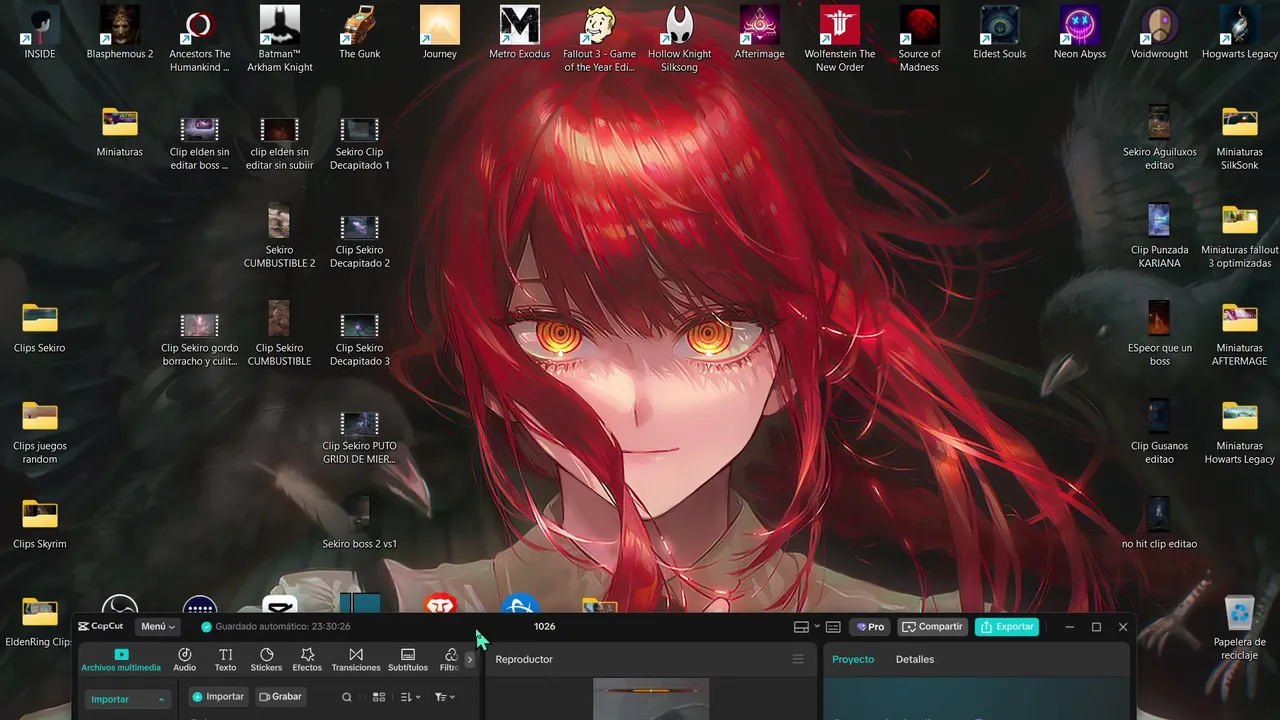Click the Reproductor panel title
Image resolution: width=1280 pixels, height=720 pixels.
pos(524,659)
